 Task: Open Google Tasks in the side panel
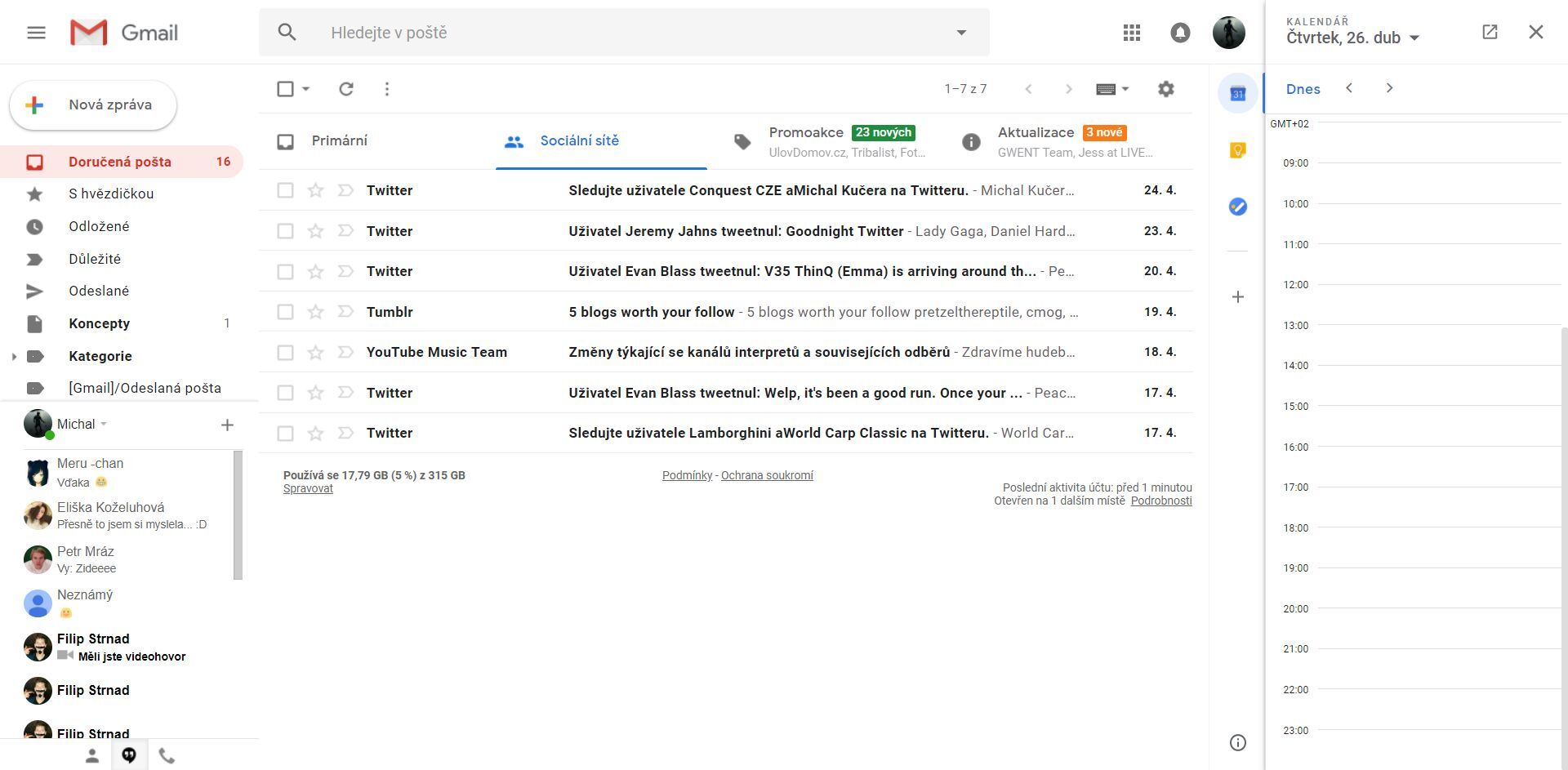coord(1236,207)
